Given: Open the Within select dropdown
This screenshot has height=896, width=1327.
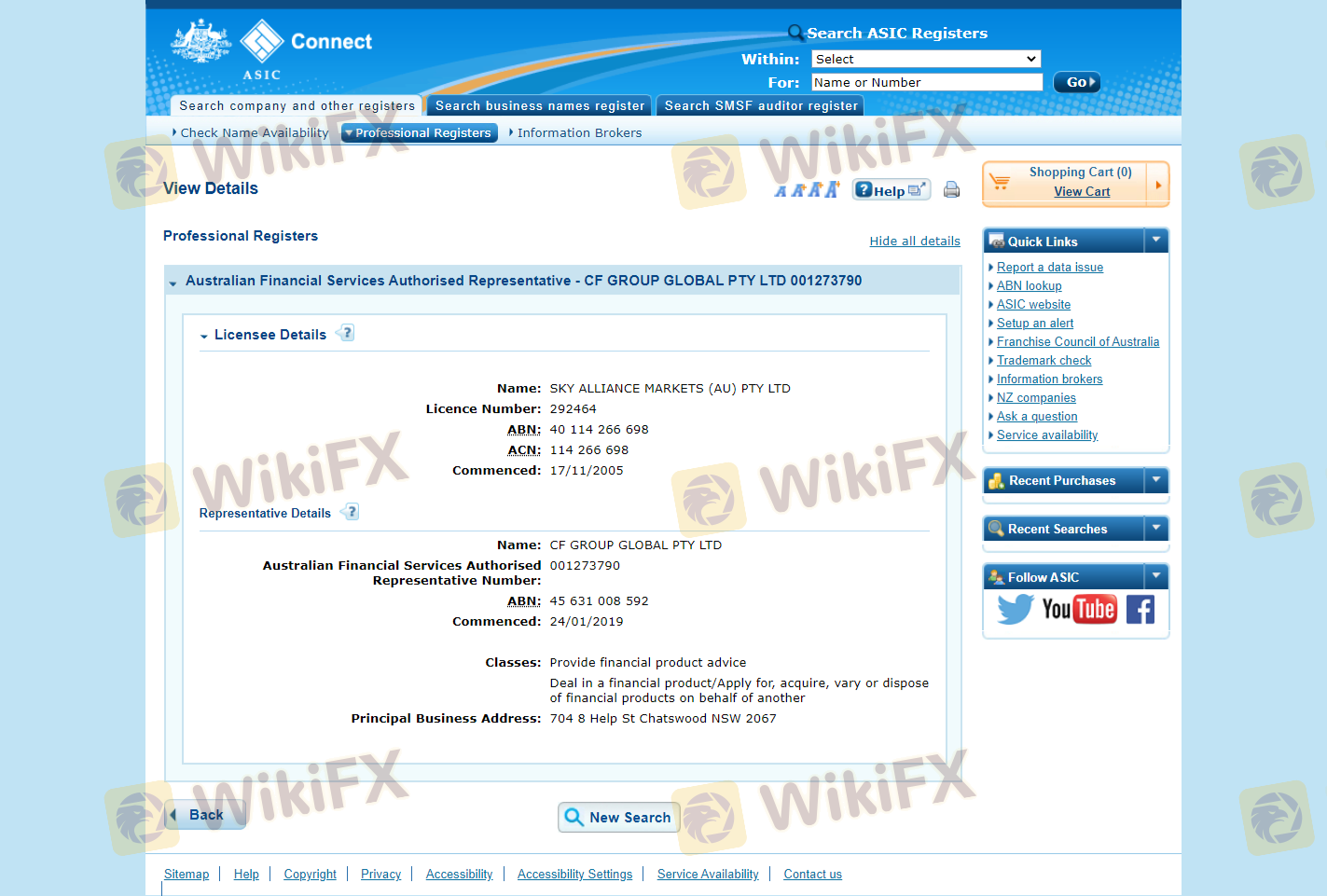Looking at the screenshot, I should [x=925, y=59].
